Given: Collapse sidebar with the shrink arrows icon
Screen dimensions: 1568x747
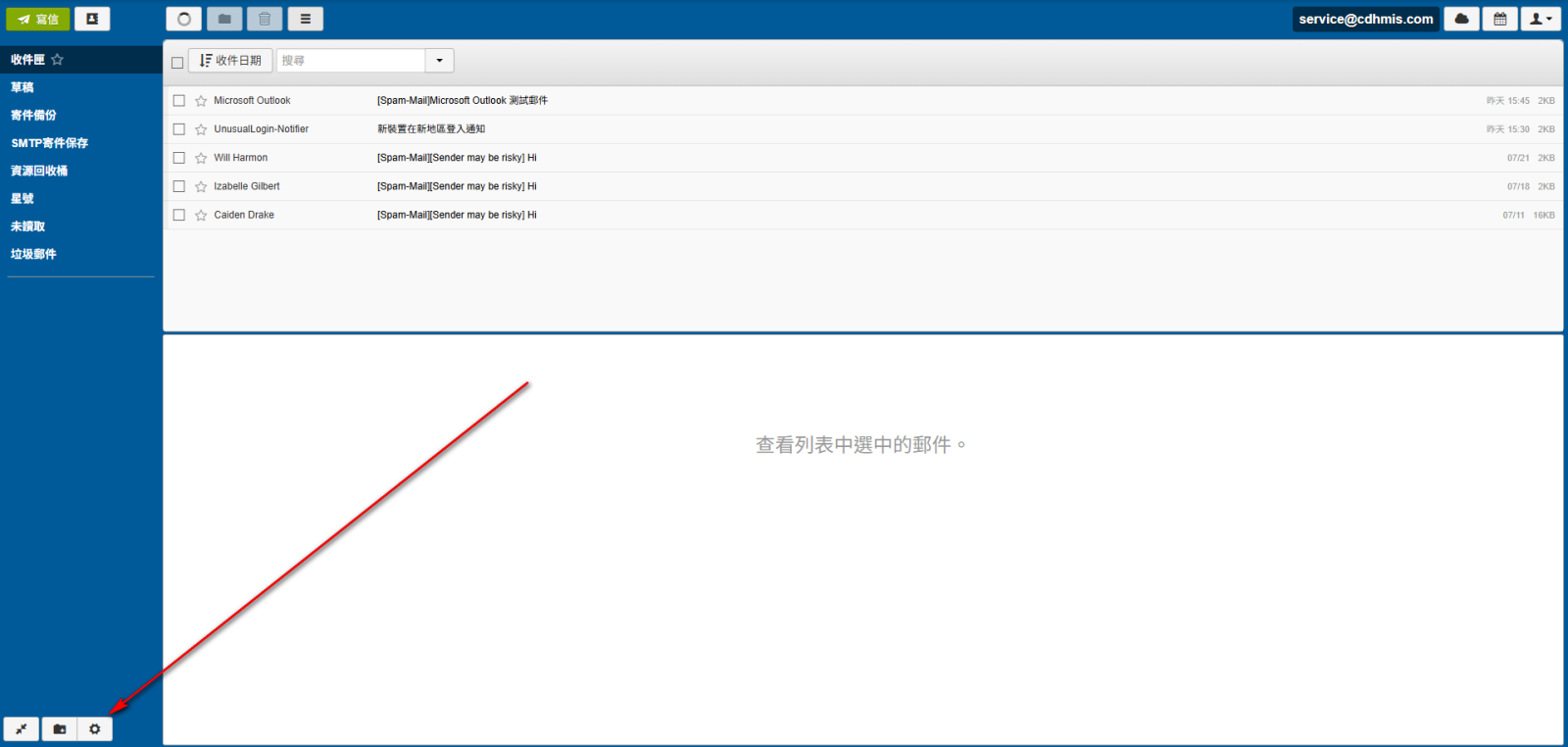Looking at the screenshot, I should pos(21,729).
